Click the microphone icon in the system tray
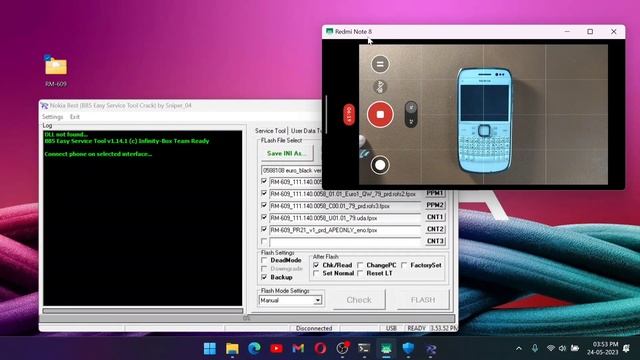The width and height of the screenshot is (640, 360). point(535,349)
